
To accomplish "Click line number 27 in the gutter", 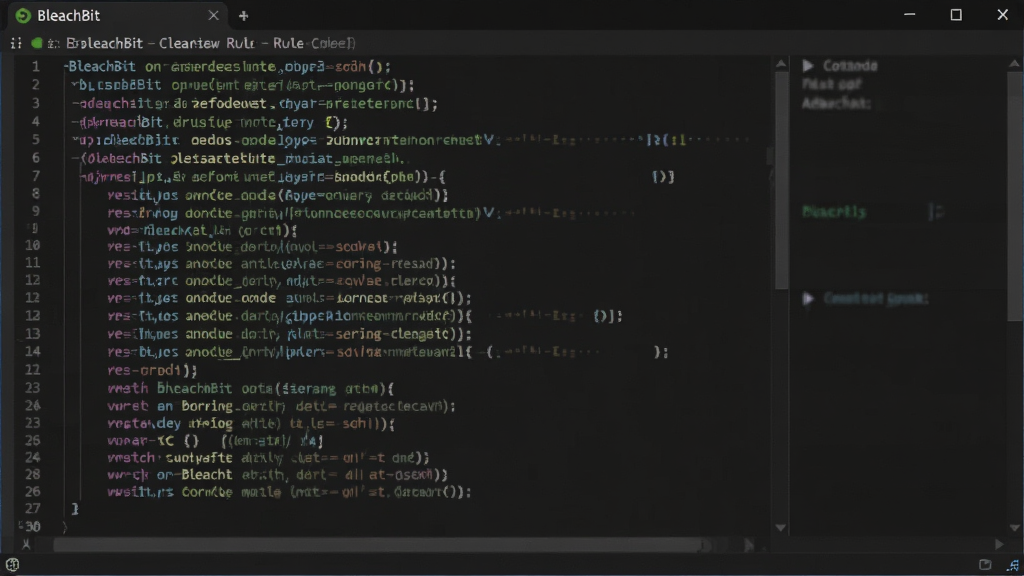I will 33,508.
